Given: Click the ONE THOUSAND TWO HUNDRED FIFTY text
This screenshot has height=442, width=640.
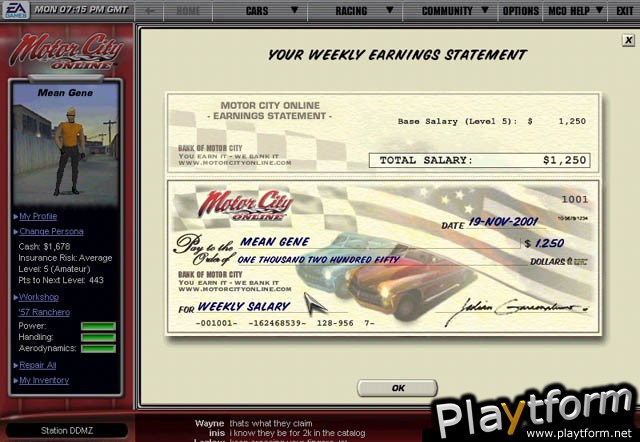Looking at the screenshot, I should pyautogui.click(x=318, y=260).
